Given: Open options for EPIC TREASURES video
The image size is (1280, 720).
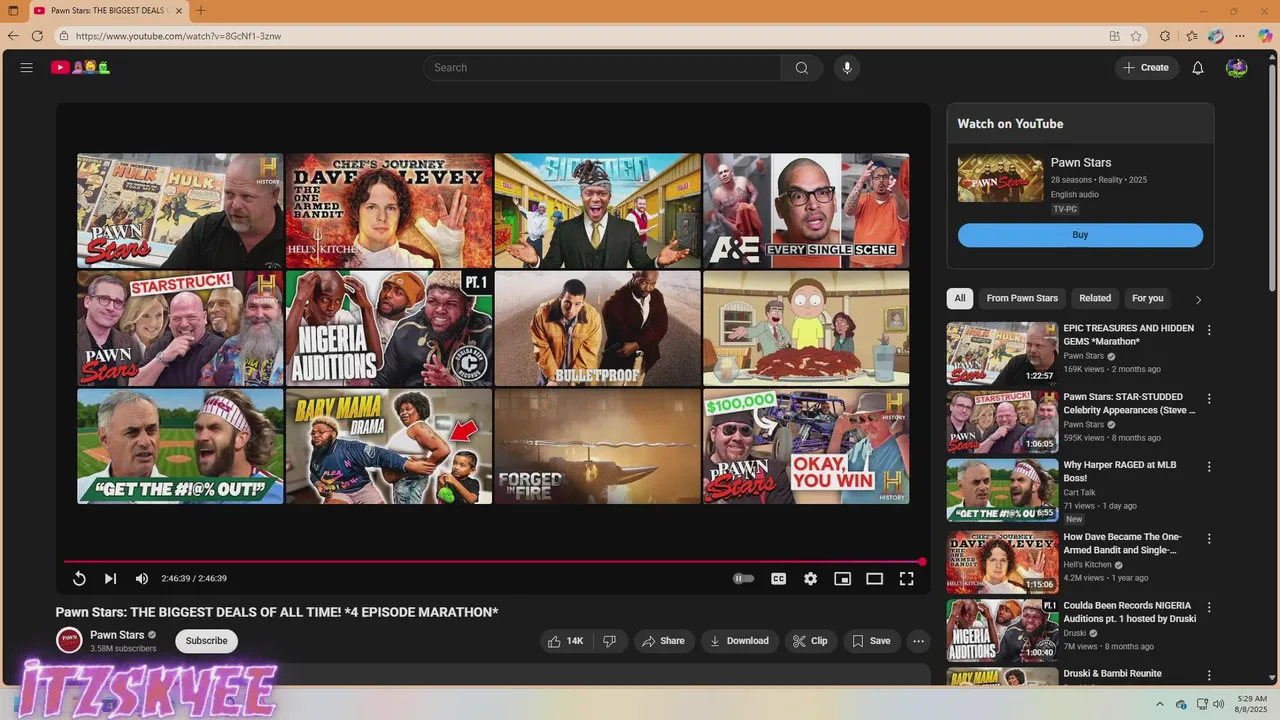Looking at the screenshot, I should click(1209, 330).
